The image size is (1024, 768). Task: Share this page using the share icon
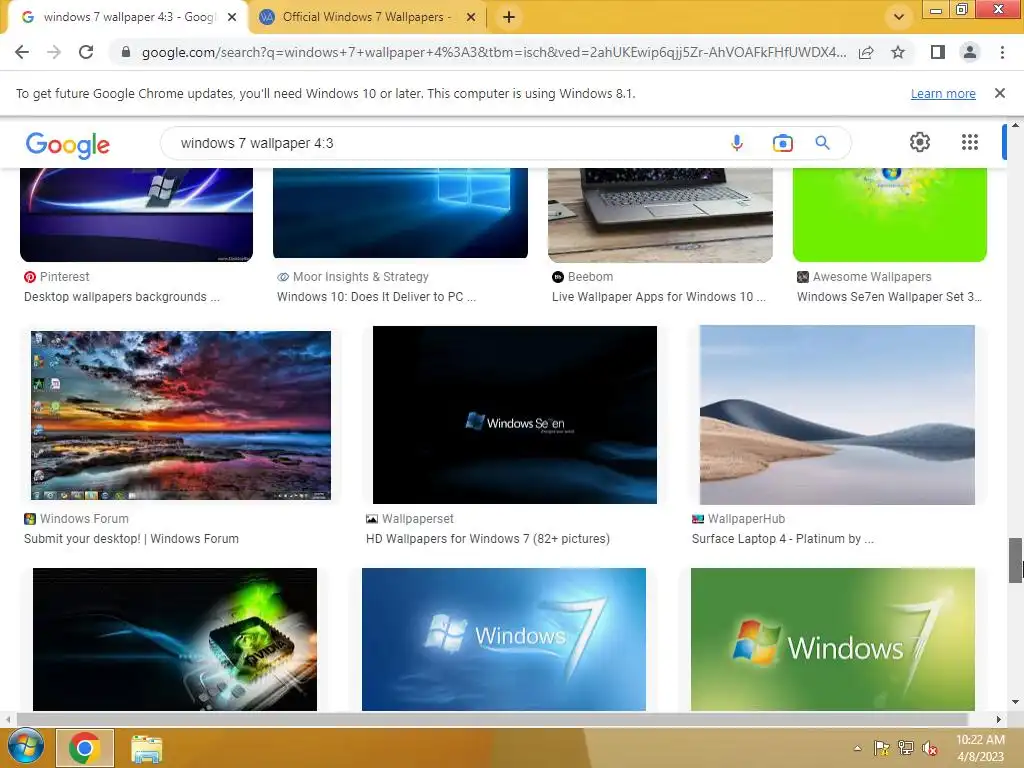tap(866, 52)
